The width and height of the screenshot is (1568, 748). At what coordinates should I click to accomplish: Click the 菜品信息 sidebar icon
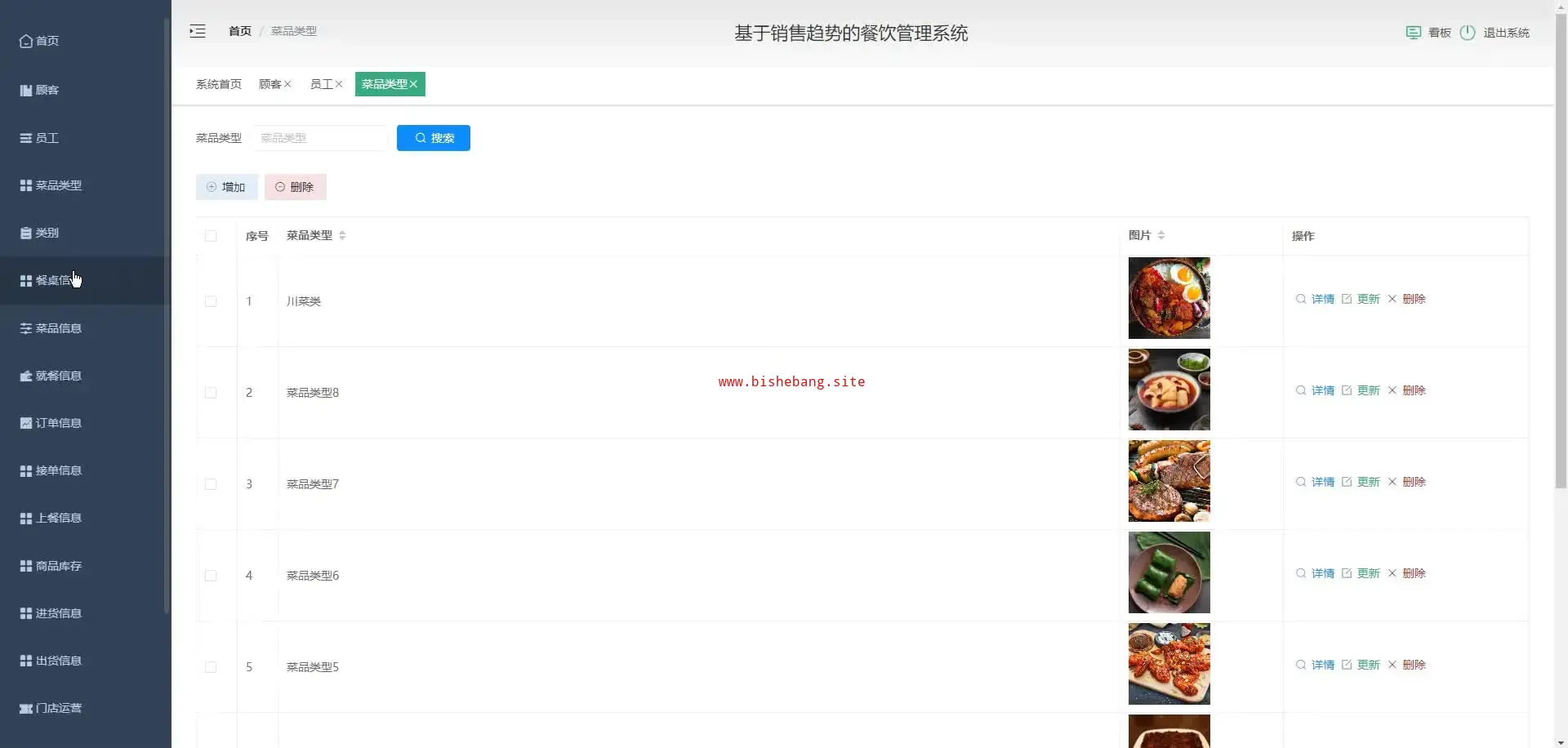[26, 328]
